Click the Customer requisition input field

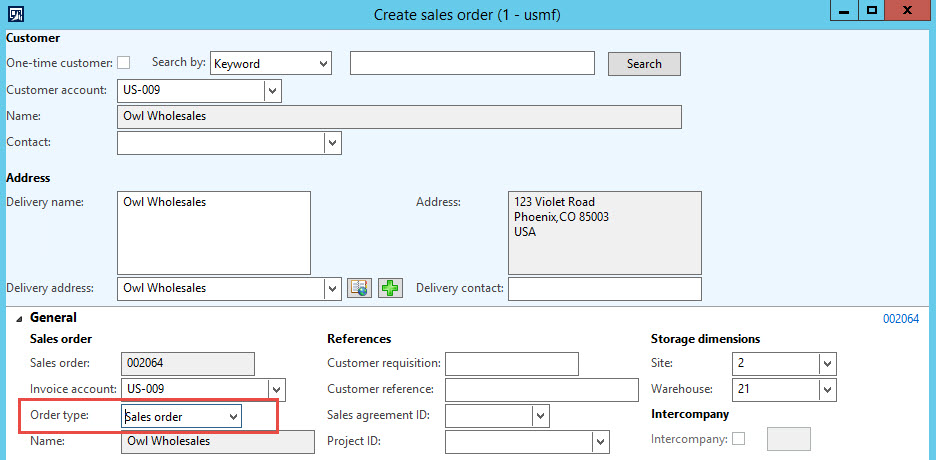click(512, 364)
